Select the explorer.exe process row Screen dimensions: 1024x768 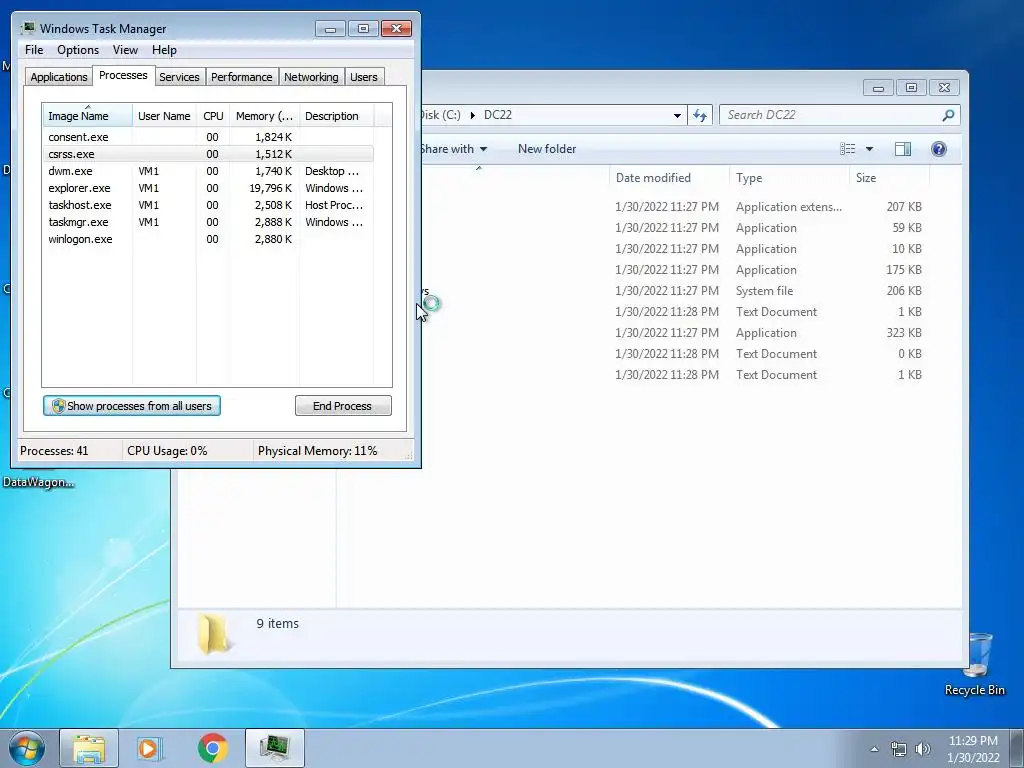point(208,188)
